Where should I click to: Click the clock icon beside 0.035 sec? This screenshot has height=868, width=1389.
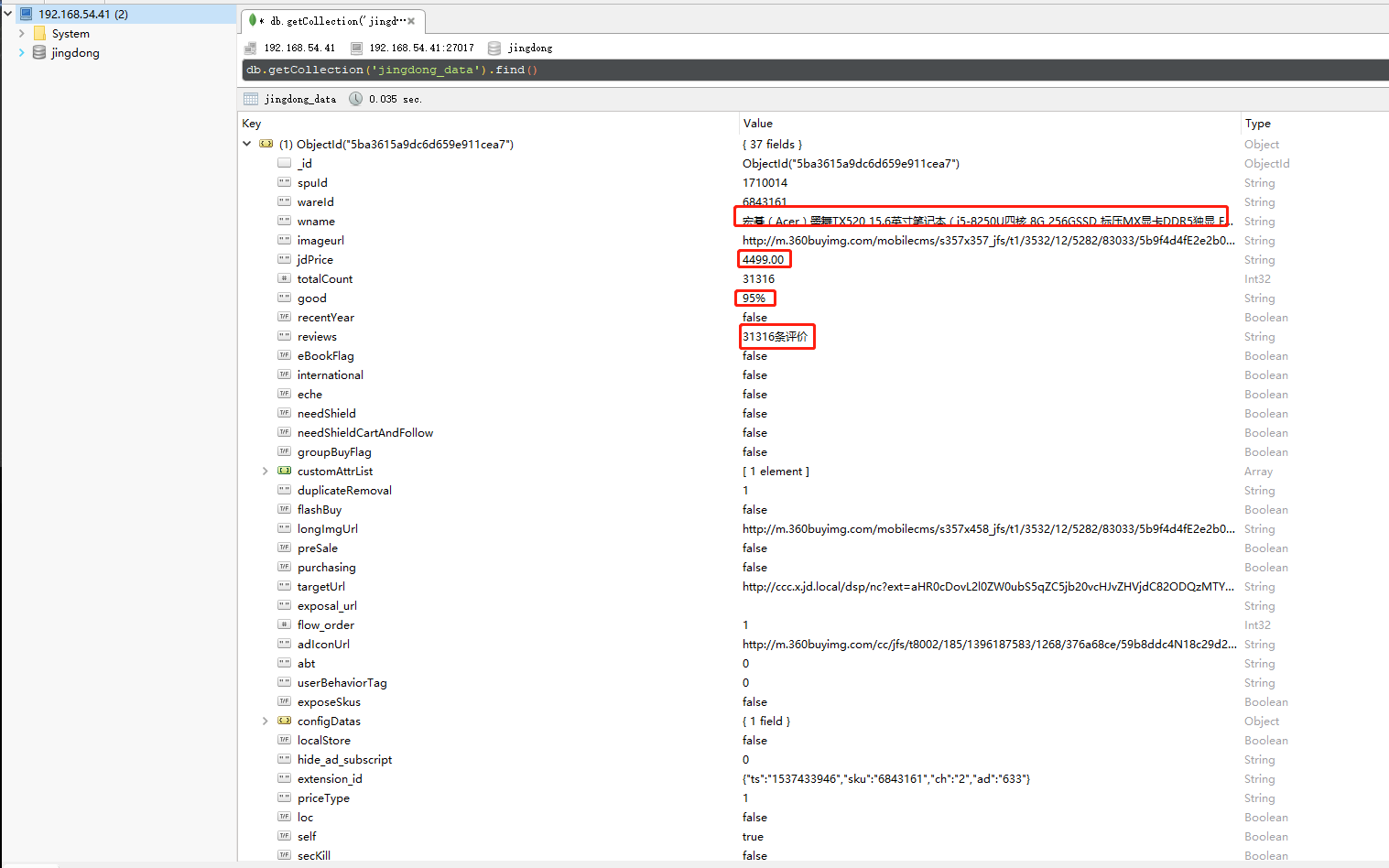(x=356, y=99)
